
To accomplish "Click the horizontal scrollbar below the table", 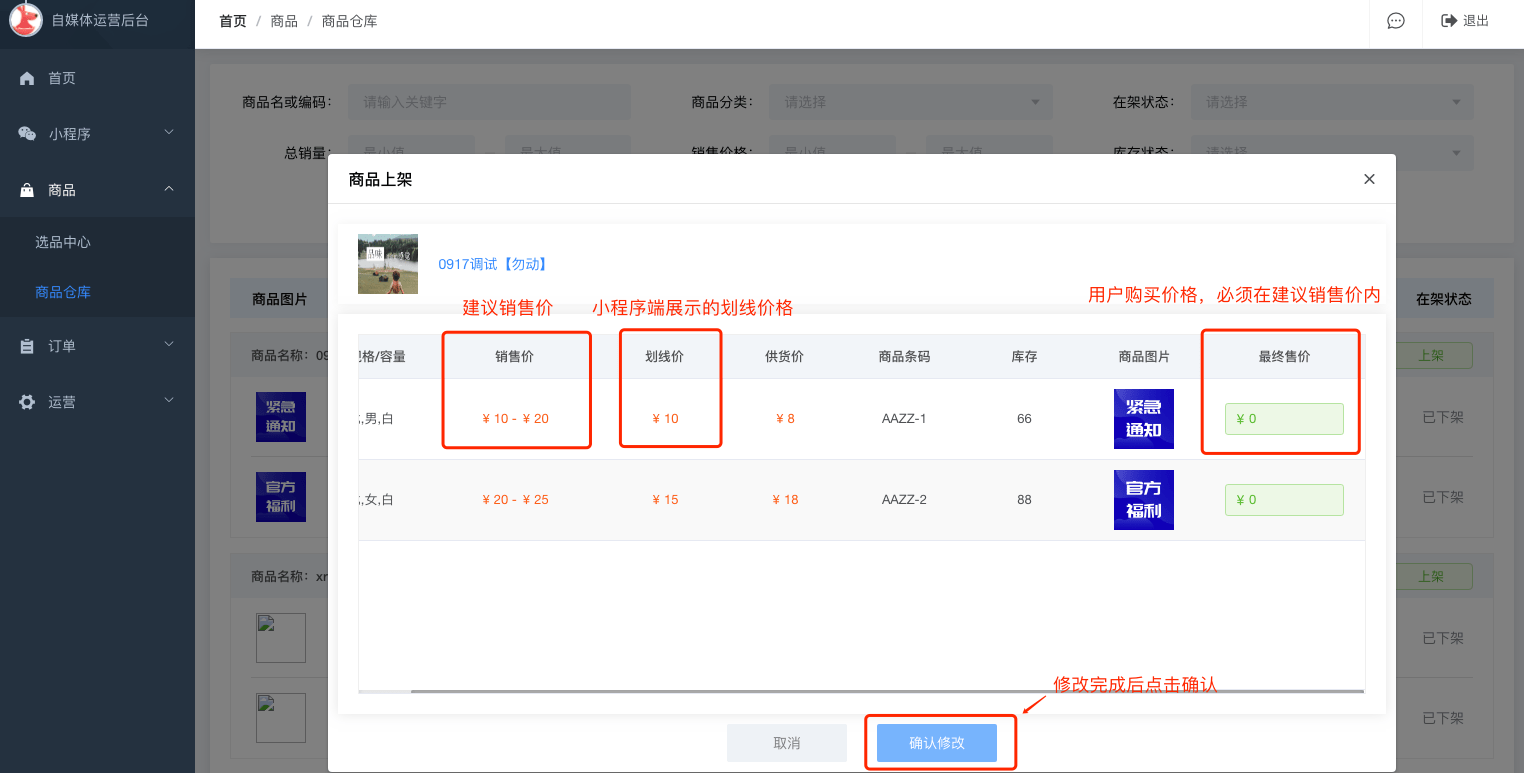I will click(x=886, y=691).
